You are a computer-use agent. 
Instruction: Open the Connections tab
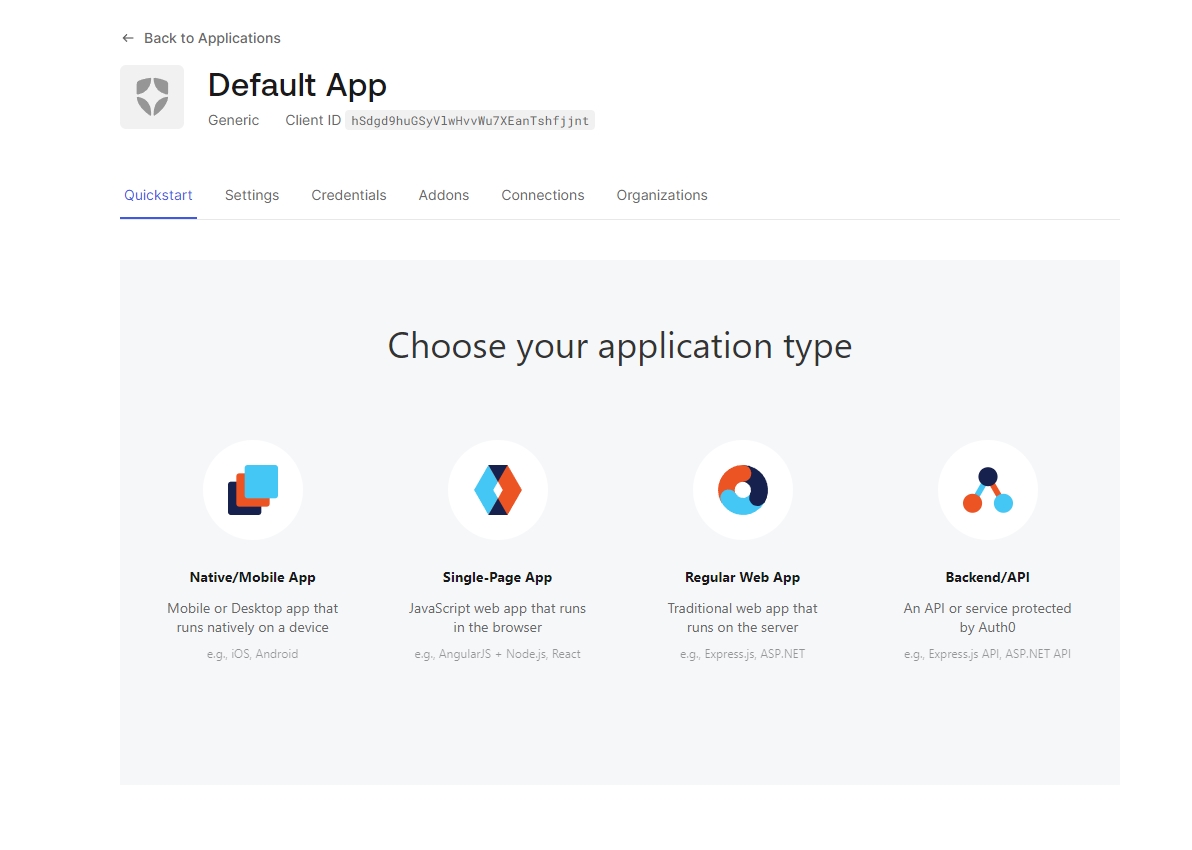pyautogui.click(x=543, y=195)
